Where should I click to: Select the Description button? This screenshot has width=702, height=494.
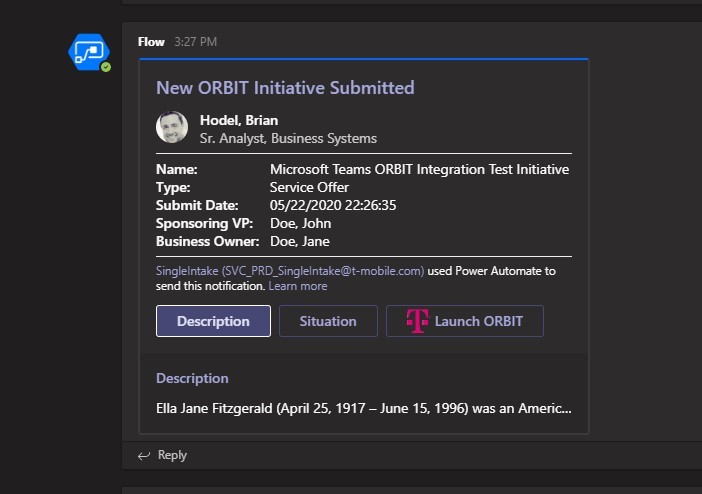pos(213,321)
